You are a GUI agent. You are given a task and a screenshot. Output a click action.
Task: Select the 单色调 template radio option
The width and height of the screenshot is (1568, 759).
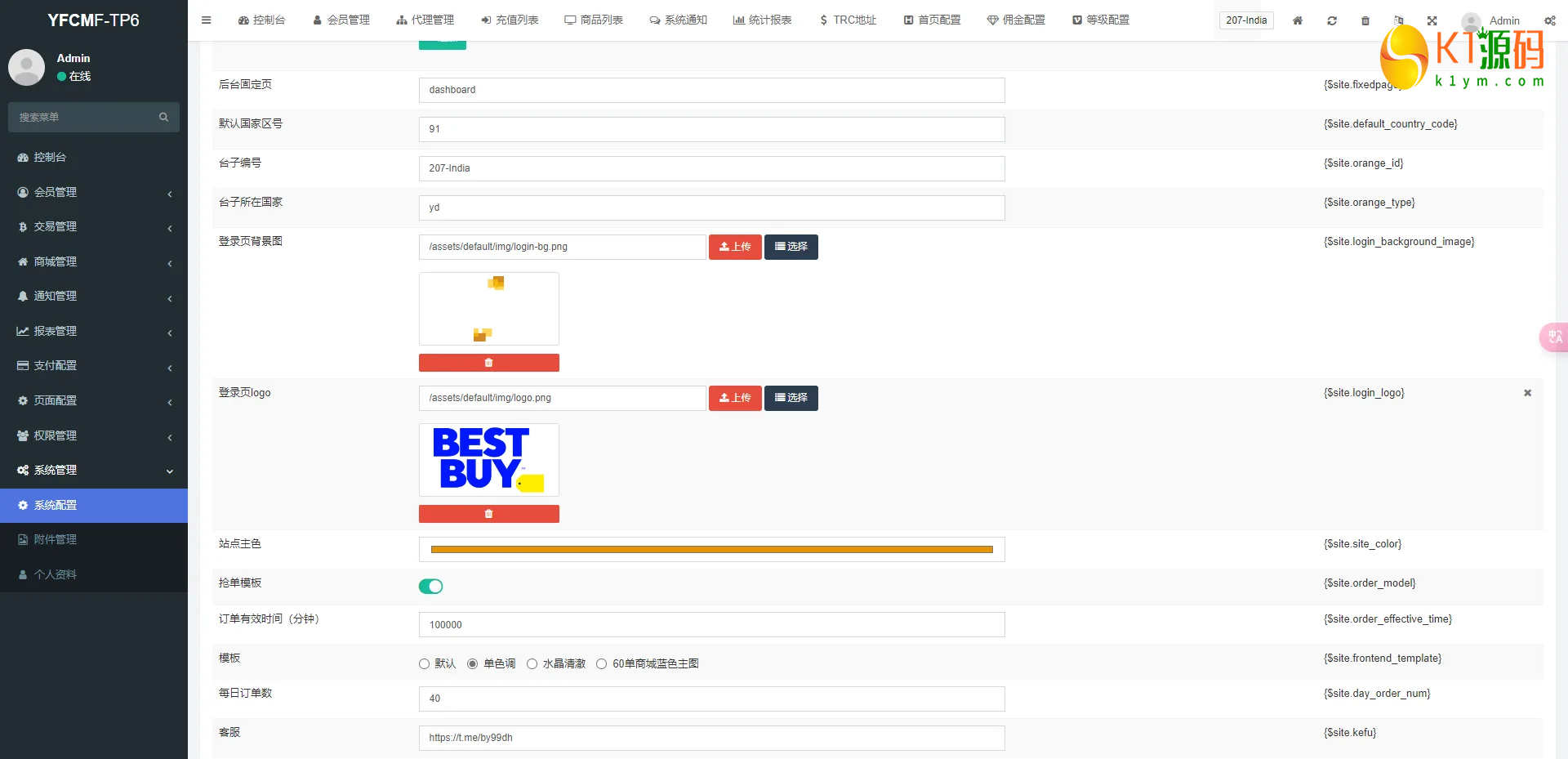[472, 664]
